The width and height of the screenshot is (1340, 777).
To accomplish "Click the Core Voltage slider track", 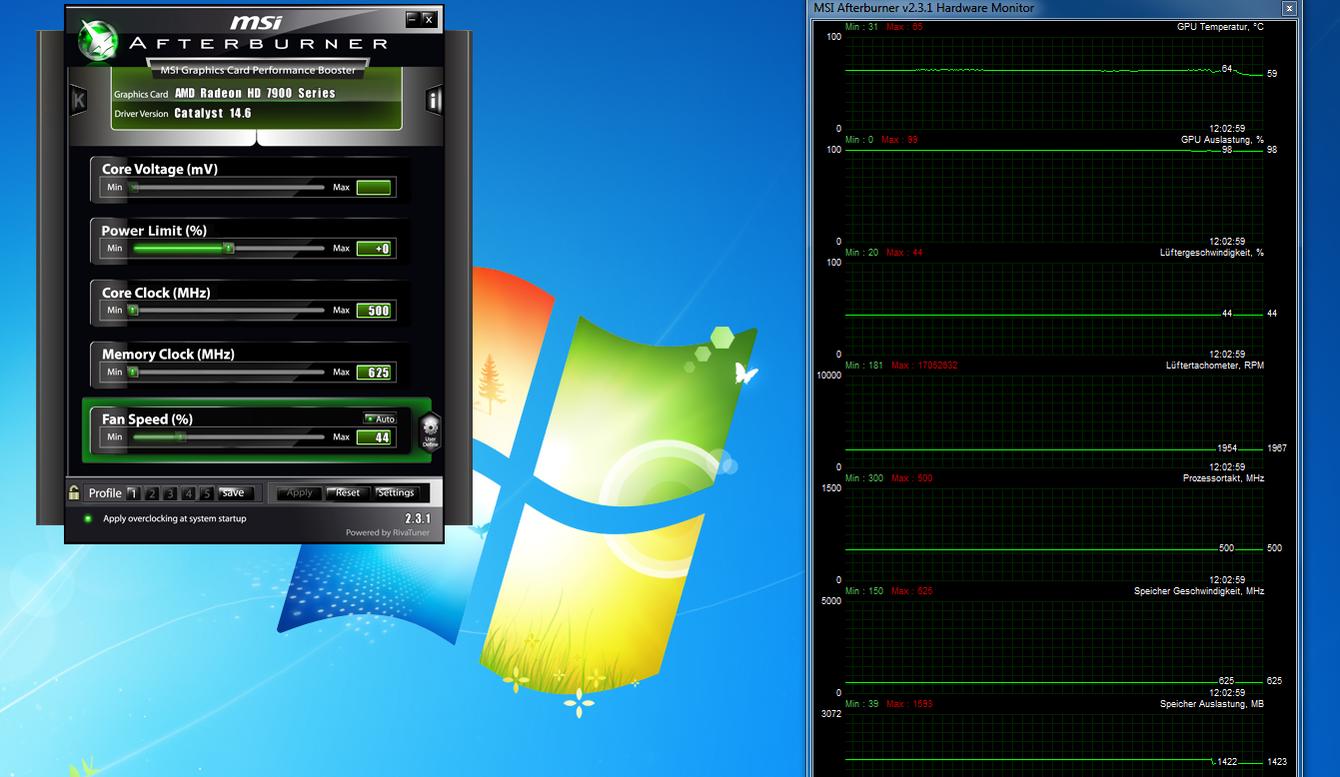I will point(227,187).
